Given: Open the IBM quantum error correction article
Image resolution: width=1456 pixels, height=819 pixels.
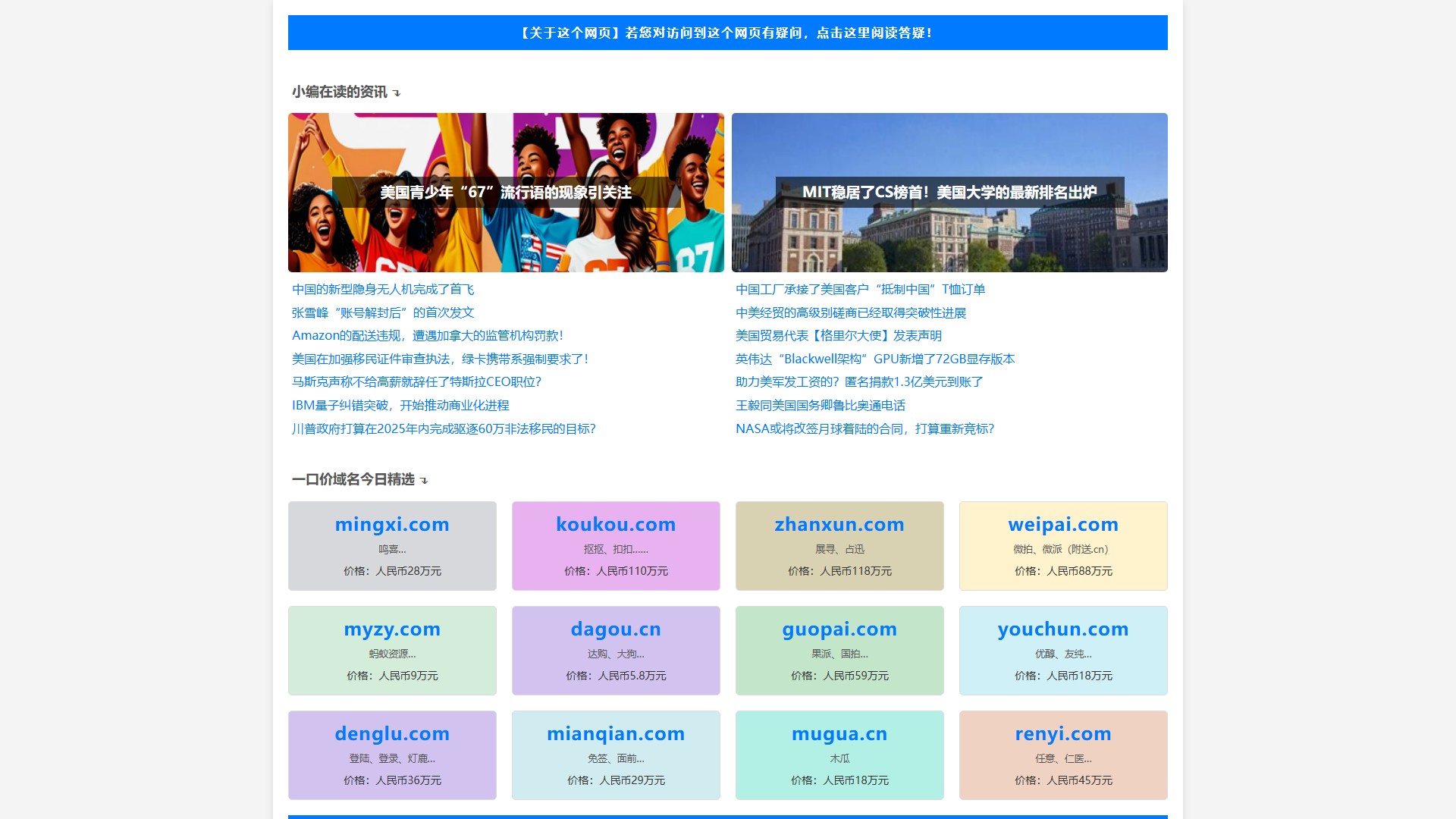Looking at the screenshot, I should coord(400,405).
